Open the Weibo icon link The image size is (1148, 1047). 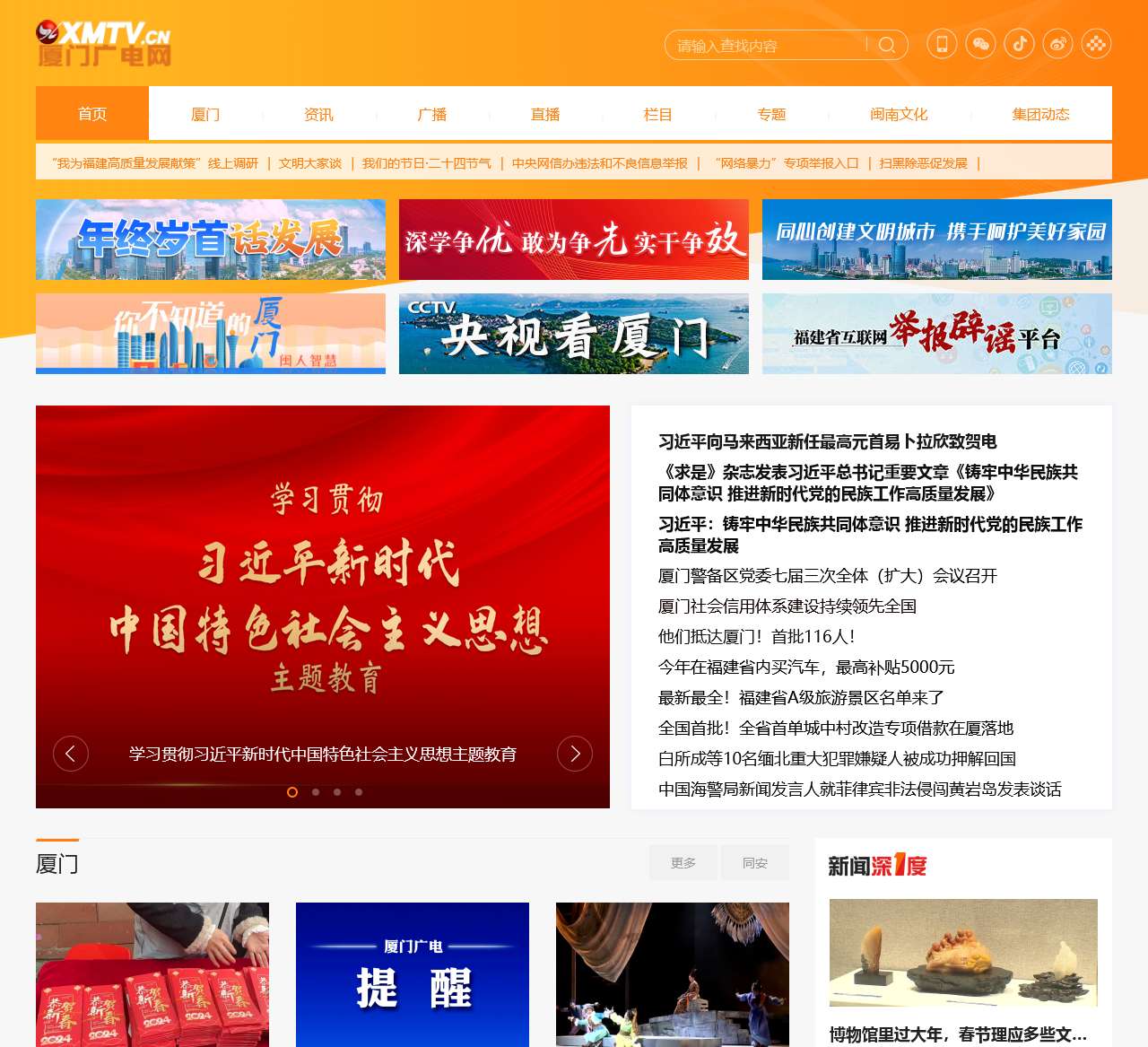[x=1057, y=44]
